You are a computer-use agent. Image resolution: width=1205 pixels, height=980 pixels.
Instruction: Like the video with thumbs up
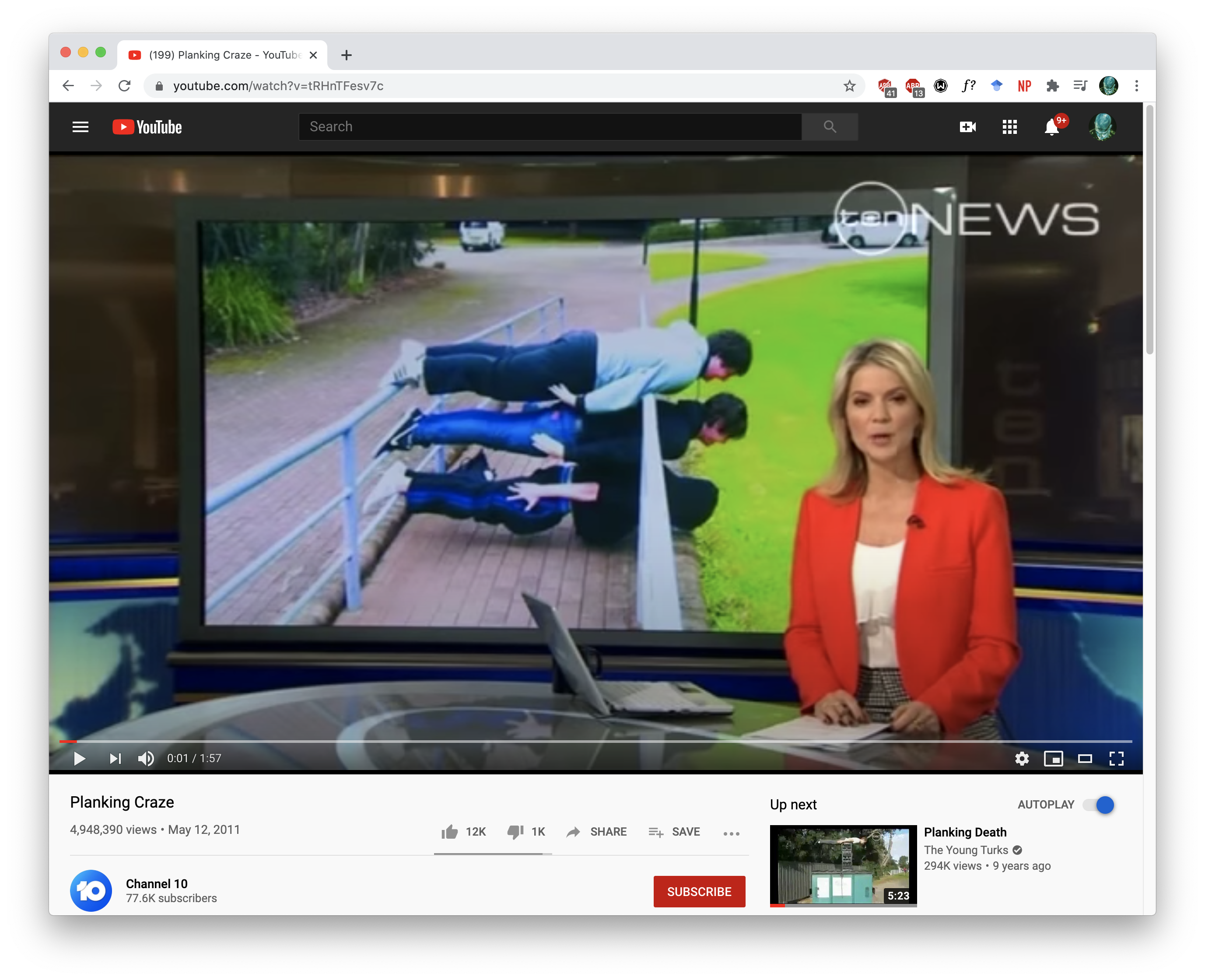449,832
